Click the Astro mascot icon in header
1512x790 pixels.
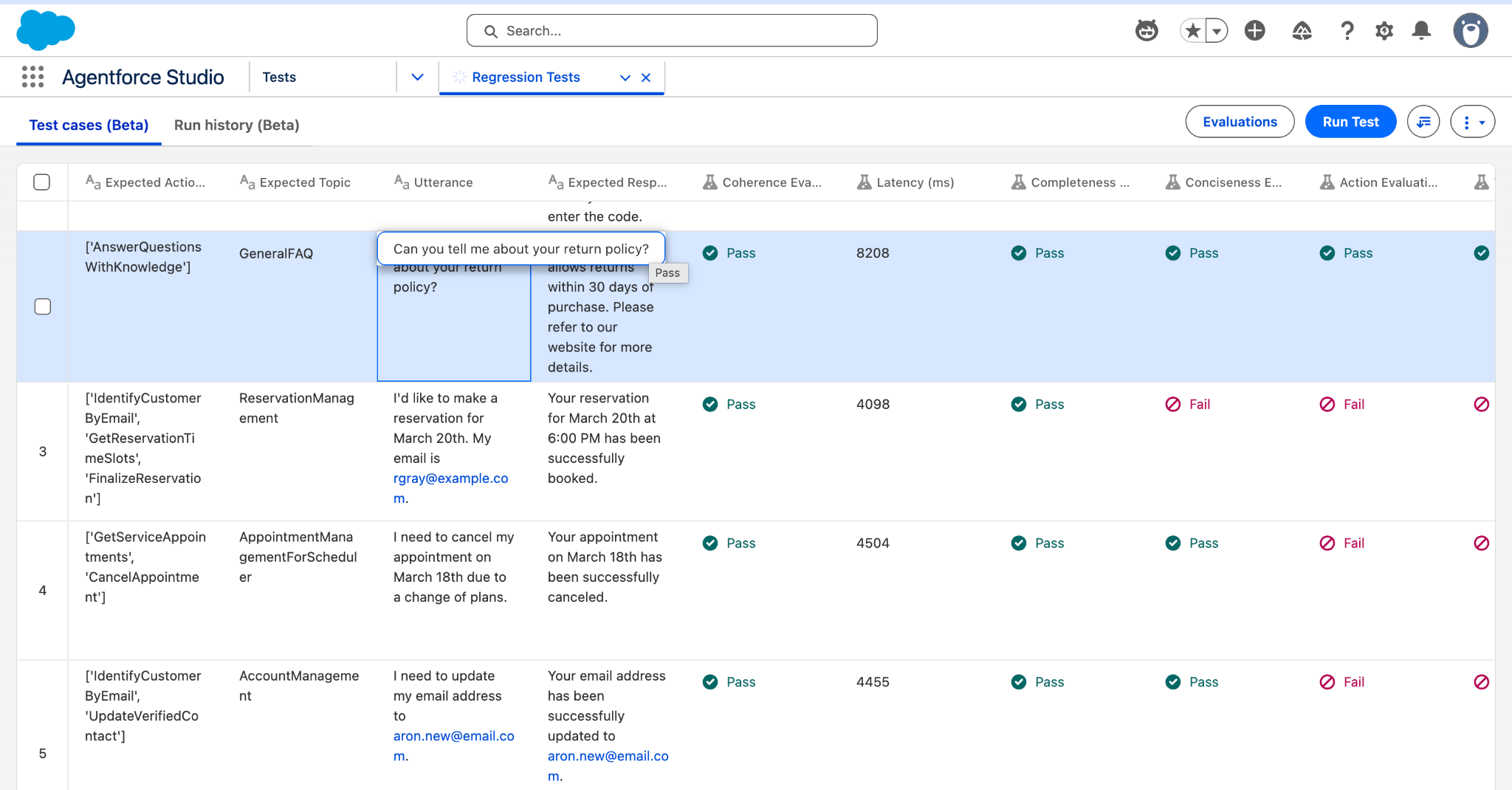[1146, 31]
